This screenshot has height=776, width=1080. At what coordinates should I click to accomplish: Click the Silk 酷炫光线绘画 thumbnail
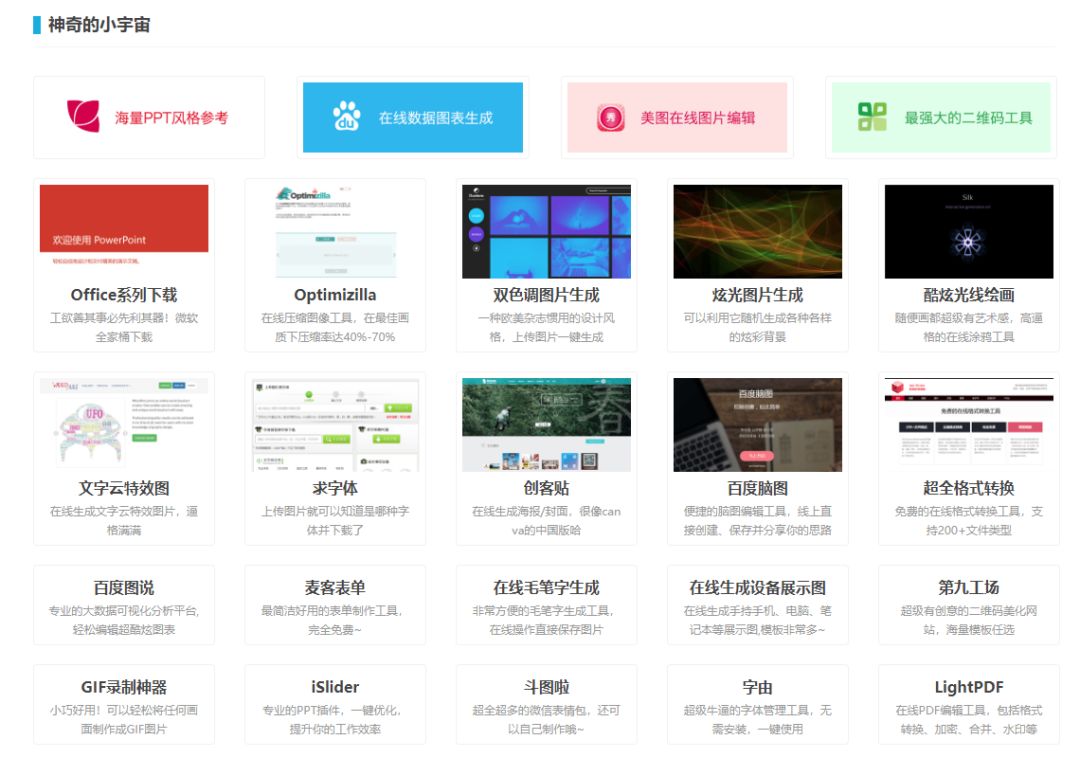pyautogui.click(x=968, y=232)
